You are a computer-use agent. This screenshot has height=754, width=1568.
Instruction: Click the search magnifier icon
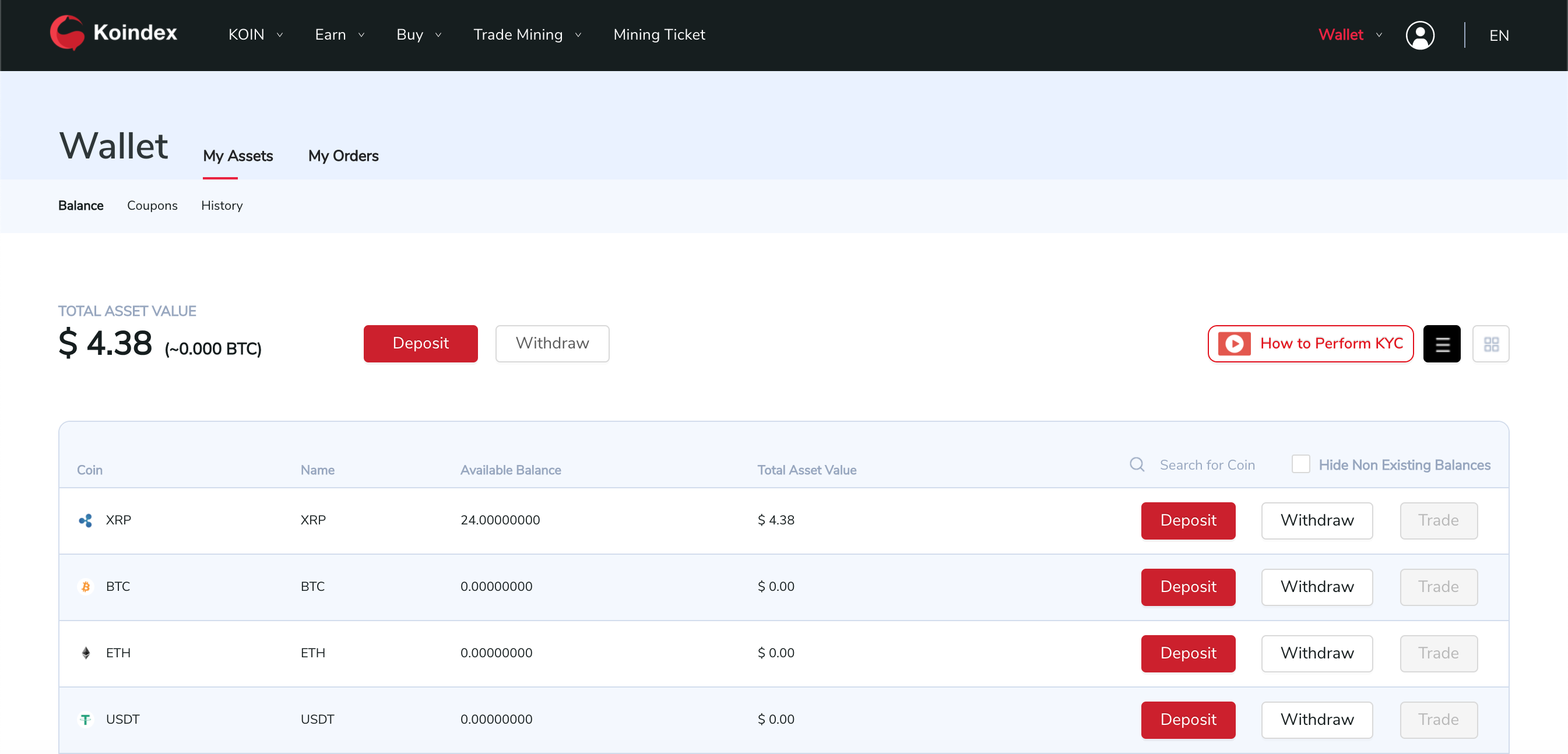(1137, 465)
